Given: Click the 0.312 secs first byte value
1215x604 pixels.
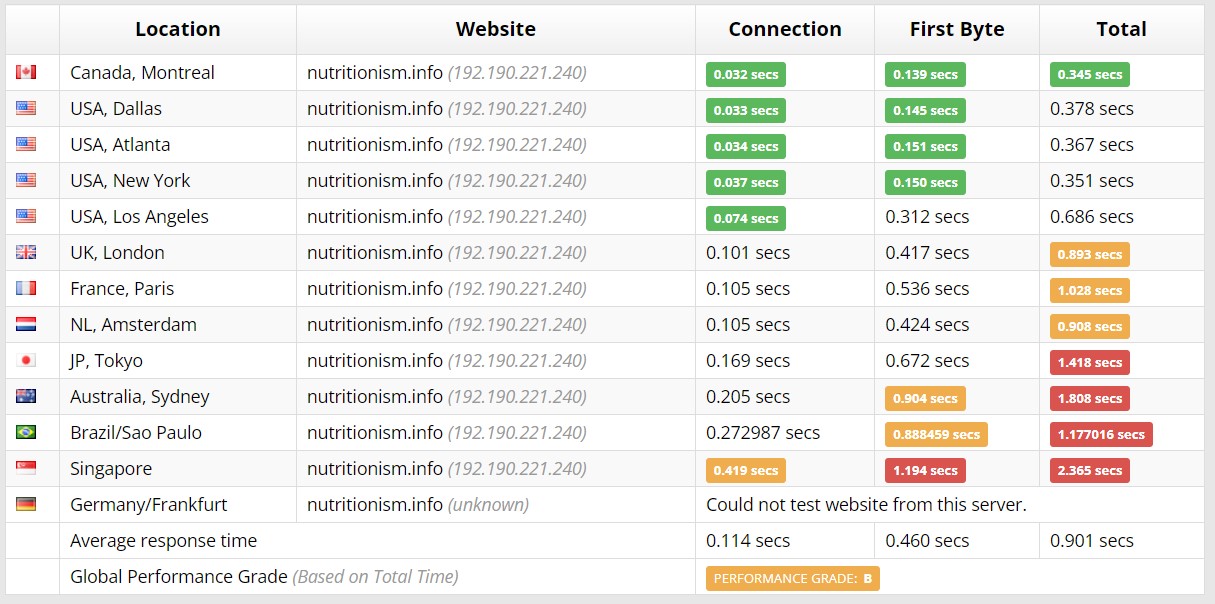Looking at the screenshot, I should (x=927, y=216).
